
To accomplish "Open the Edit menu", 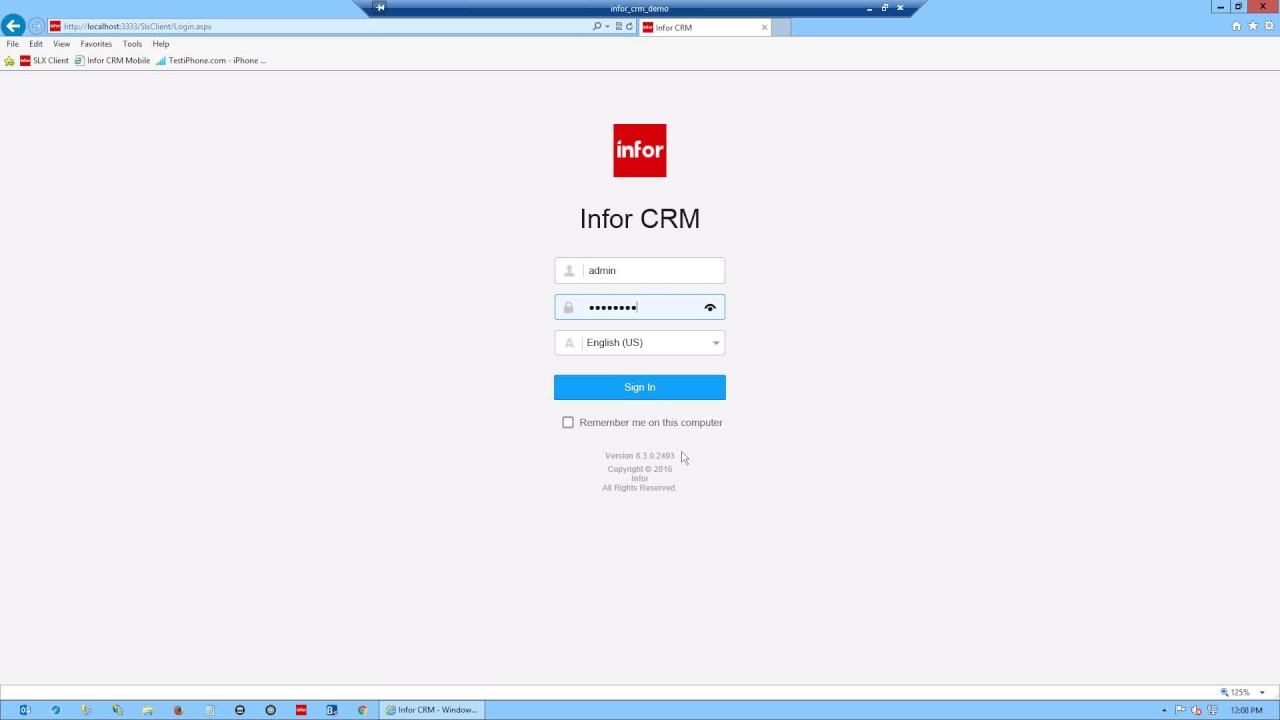I will point(36,44).
